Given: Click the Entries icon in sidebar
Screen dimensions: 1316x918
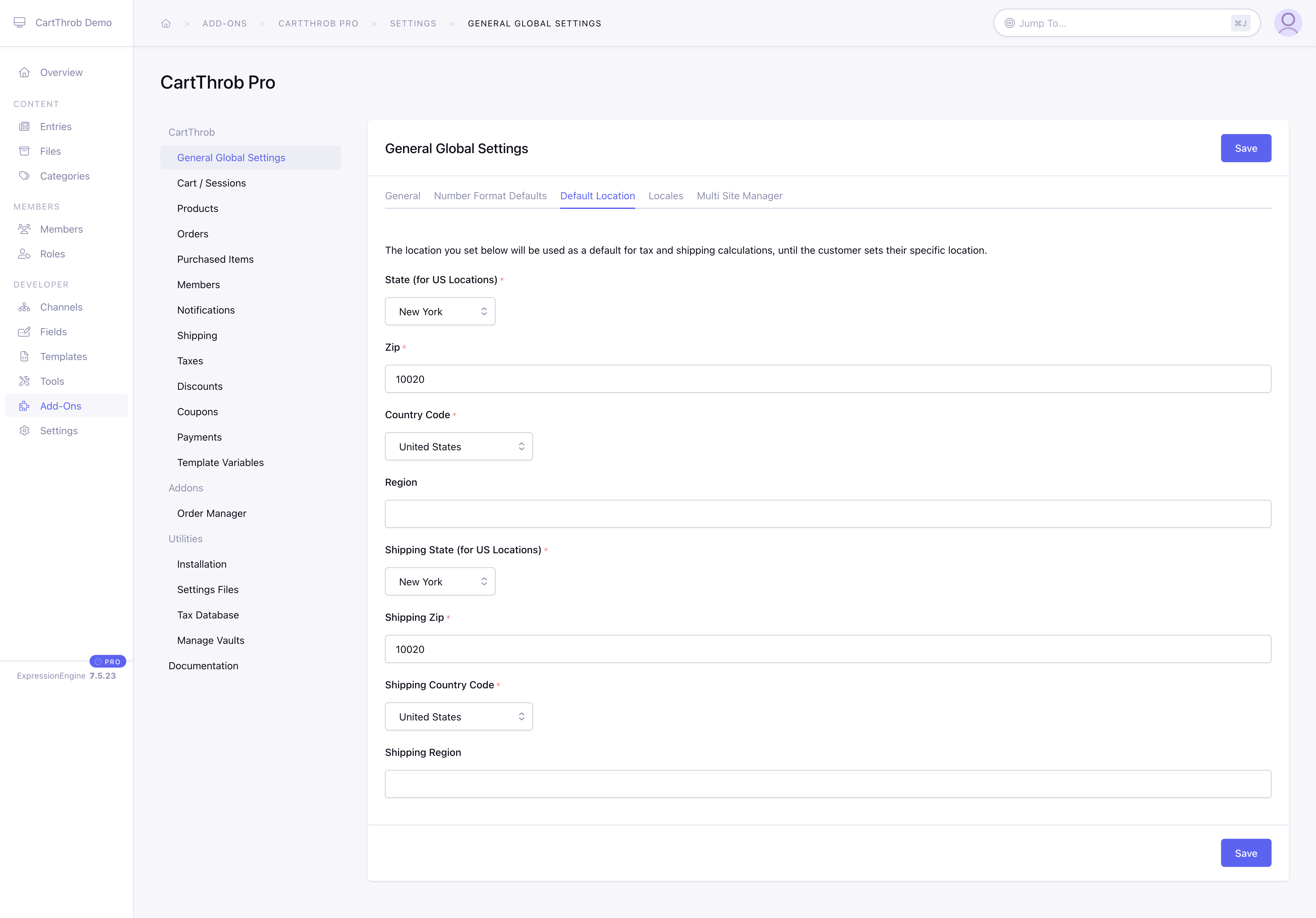Looking at the screenshot, I should 24,127.
